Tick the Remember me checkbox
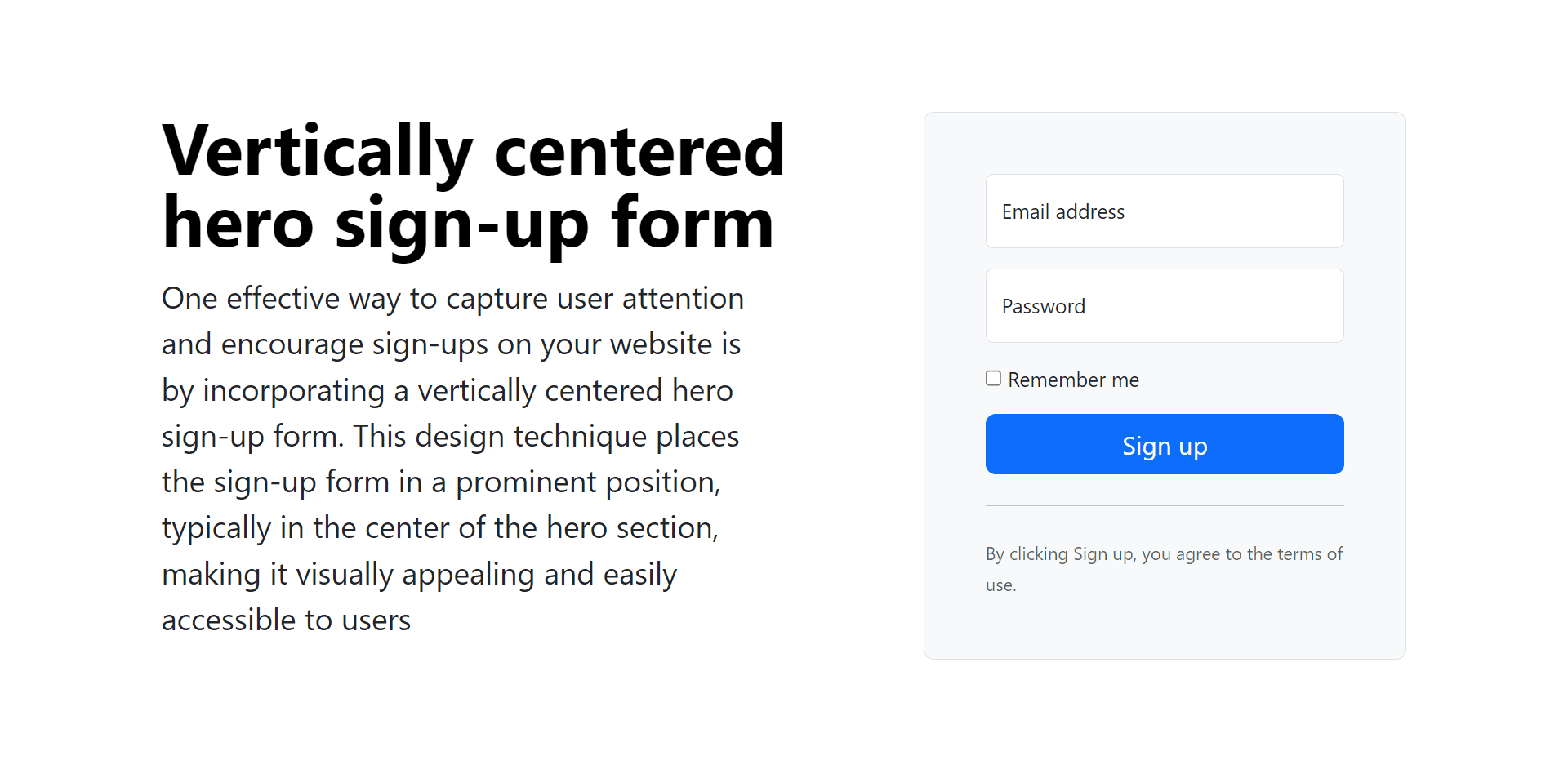1568x769 pixels. [993, 379]
